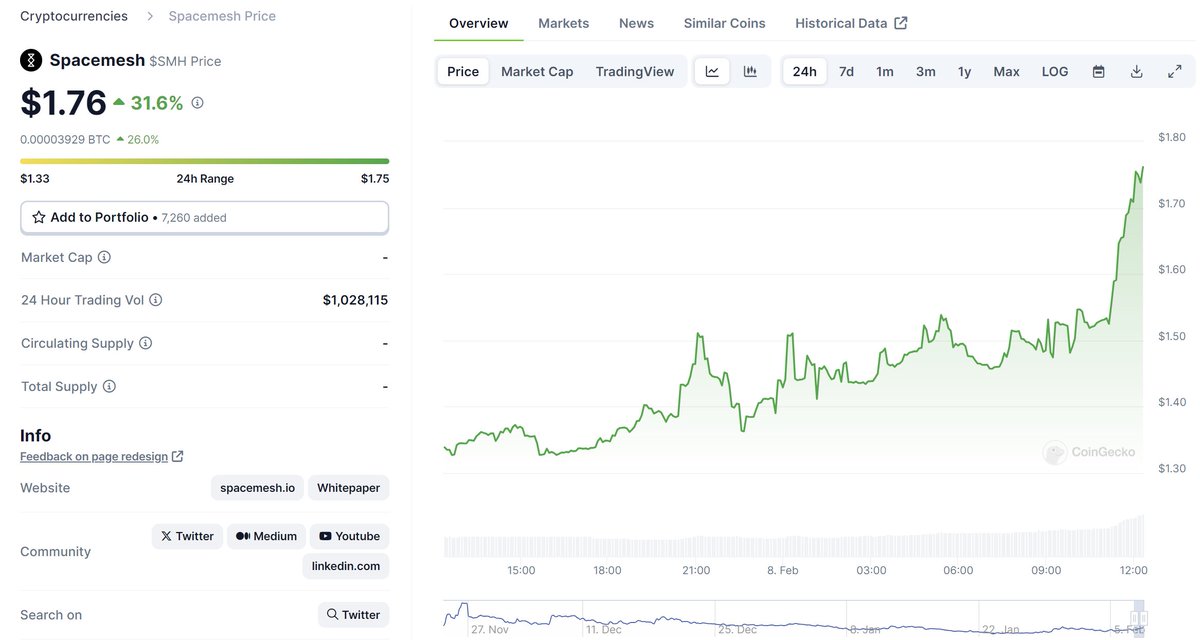
Task: Click the $1.75 range high value
Action: (x=375, y=179)
